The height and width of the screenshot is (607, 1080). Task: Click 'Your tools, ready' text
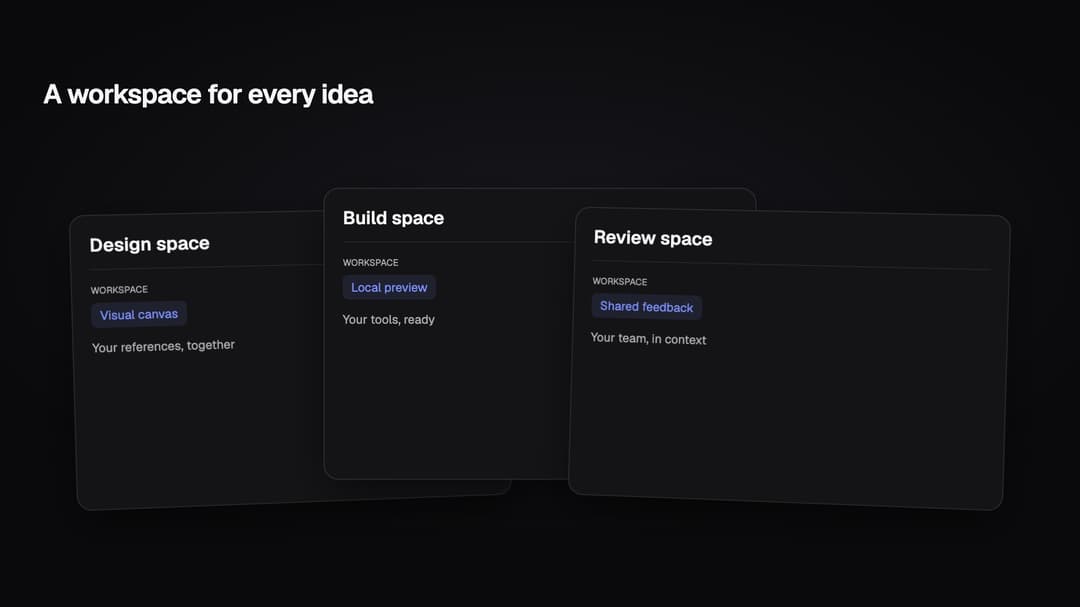pos(388,320)
